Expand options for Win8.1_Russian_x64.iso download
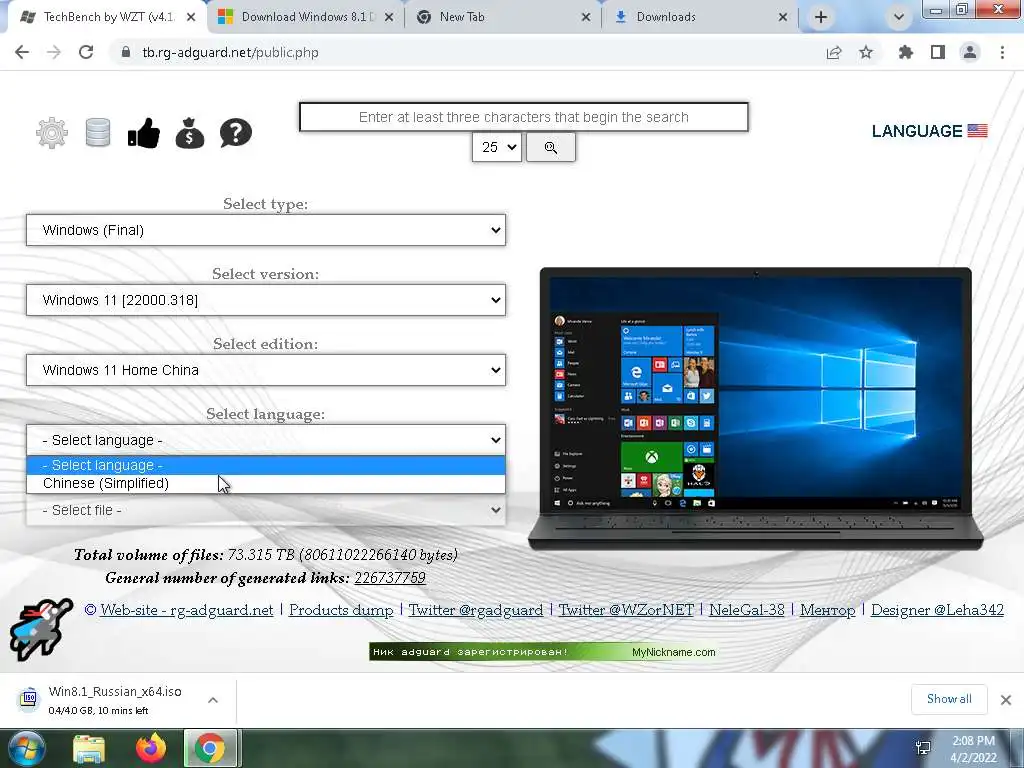The height and width of the screenshot is (768, 1024). tap(213, 700)
